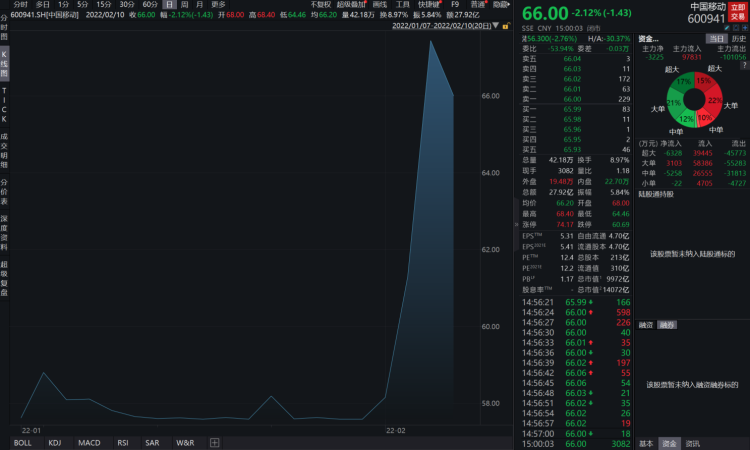Click the green 21% pie segment
The image size is (750, 450).
673,103
